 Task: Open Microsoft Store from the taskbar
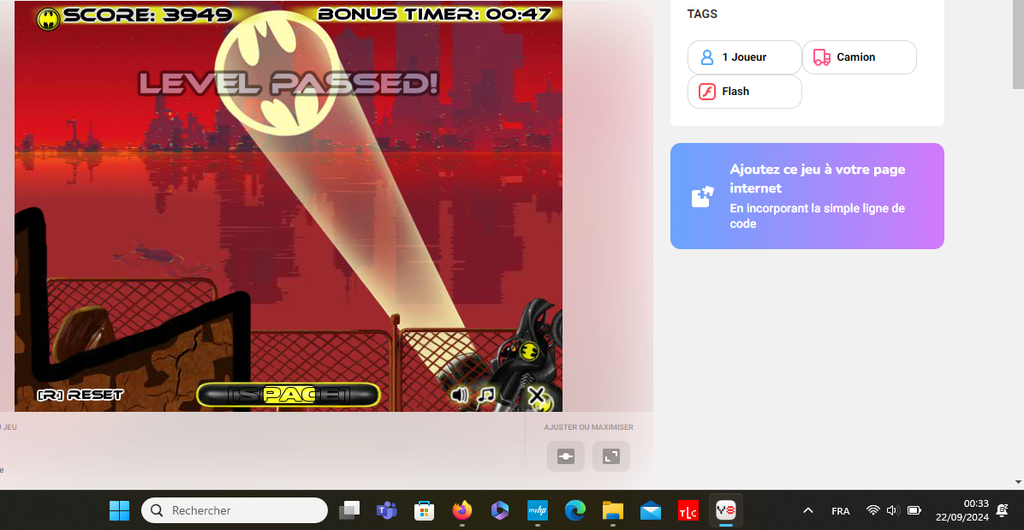[425, 510]
